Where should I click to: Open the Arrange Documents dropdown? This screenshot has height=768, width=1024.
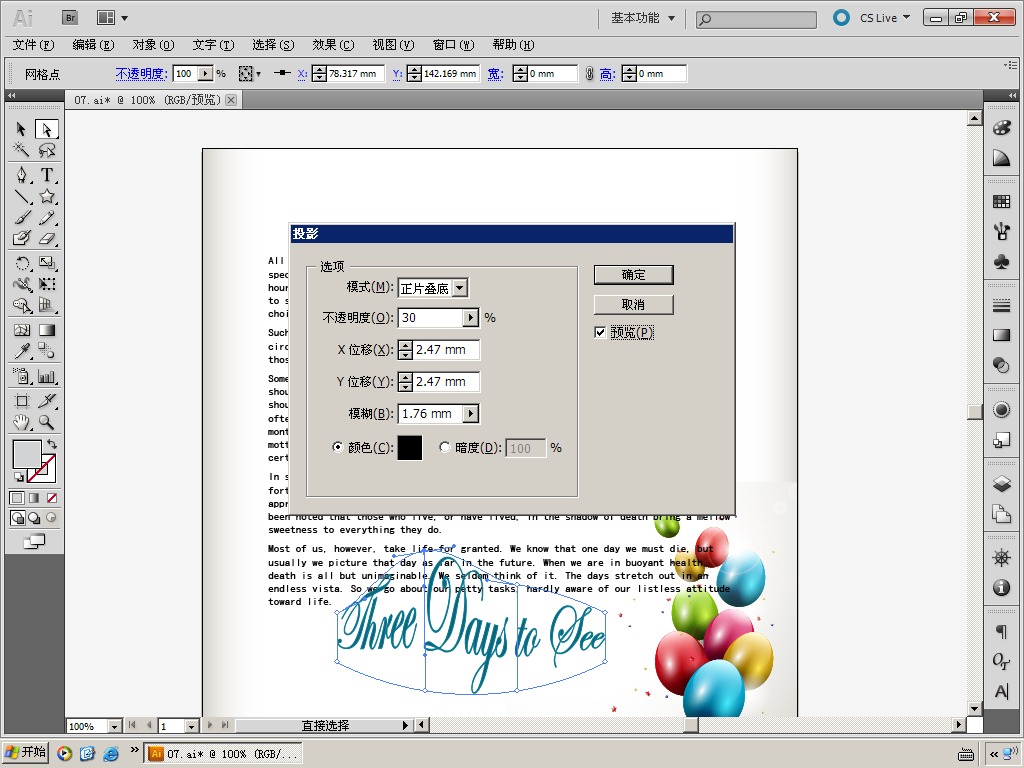(112, 18)
